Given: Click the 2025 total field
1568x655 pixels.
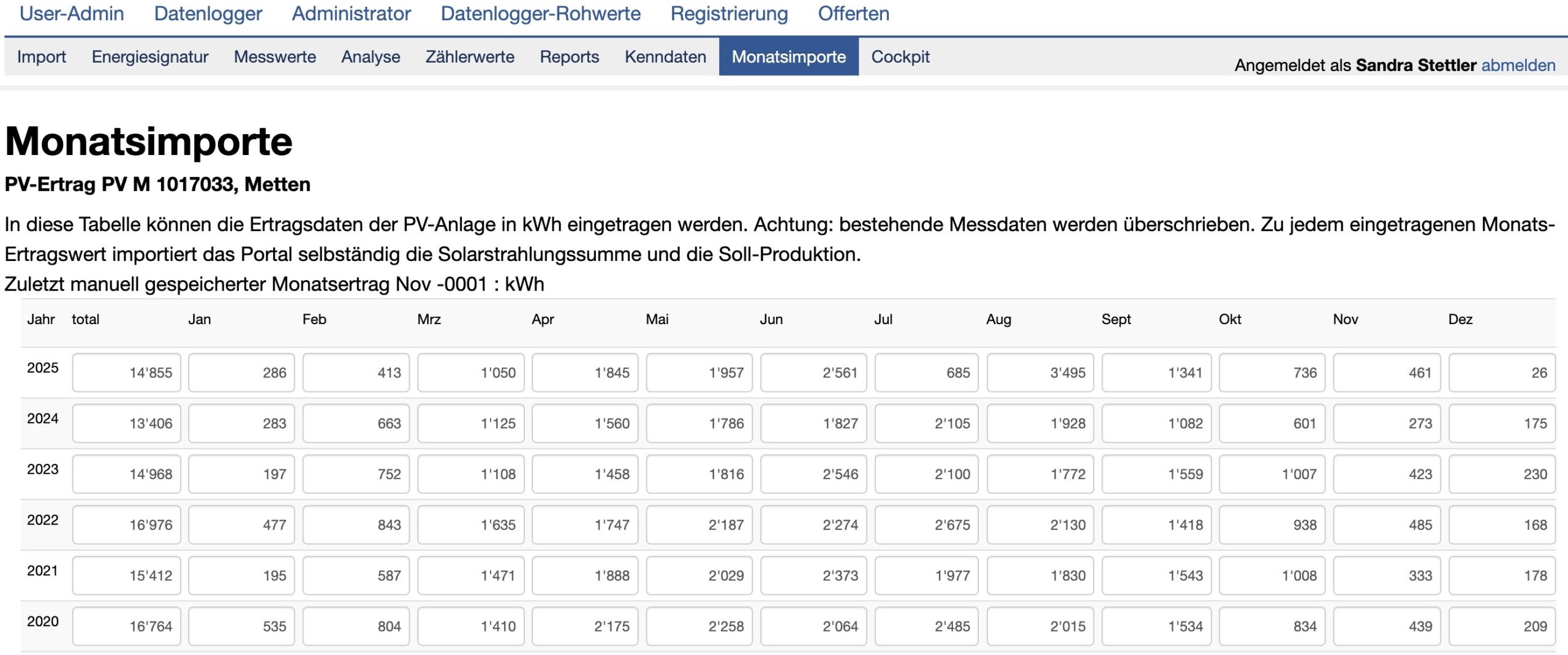Looking at the screenshot, I should point(126,373).
